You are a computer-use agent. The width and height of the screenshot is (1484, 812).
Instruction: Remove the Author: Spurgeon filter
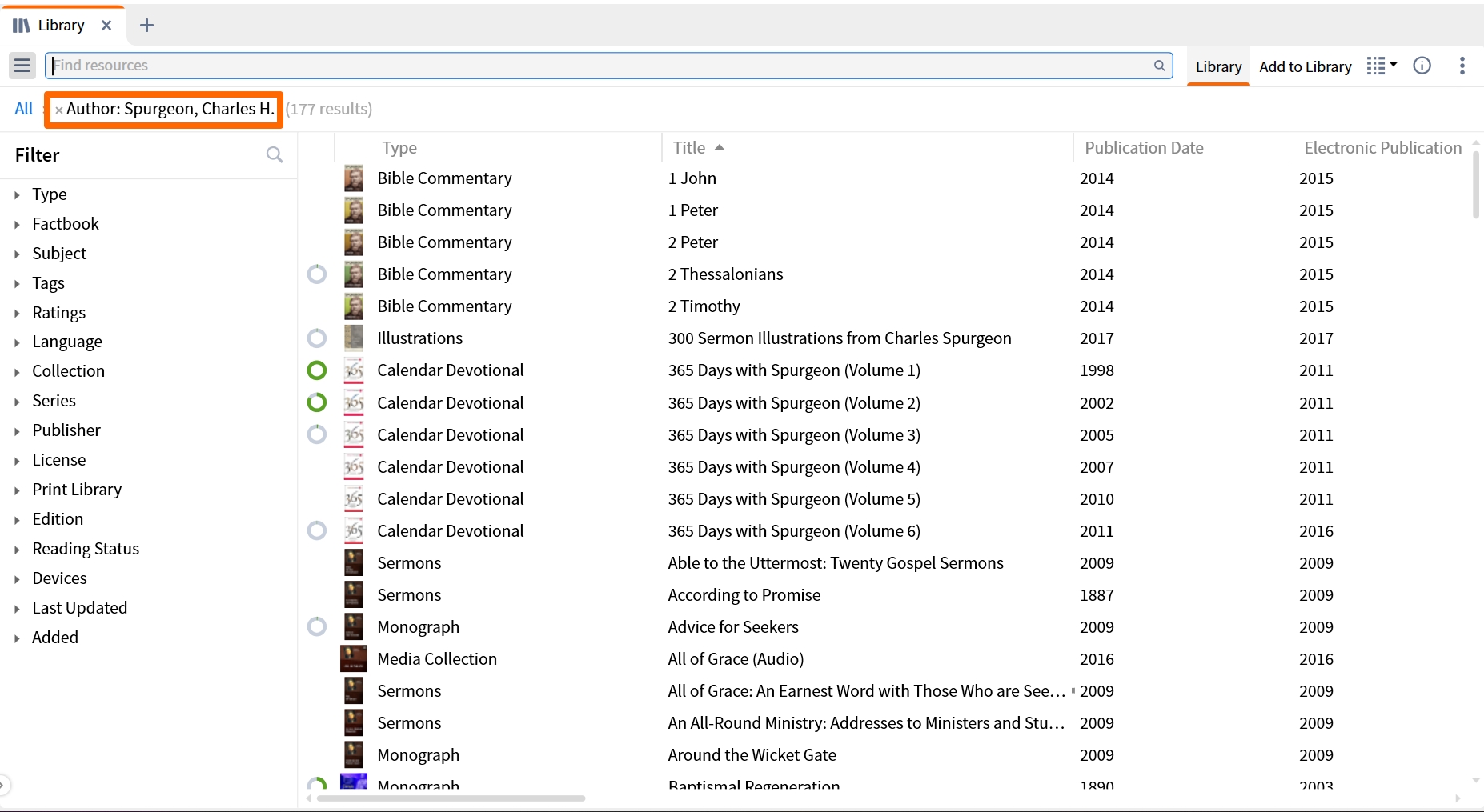(58, 110)
